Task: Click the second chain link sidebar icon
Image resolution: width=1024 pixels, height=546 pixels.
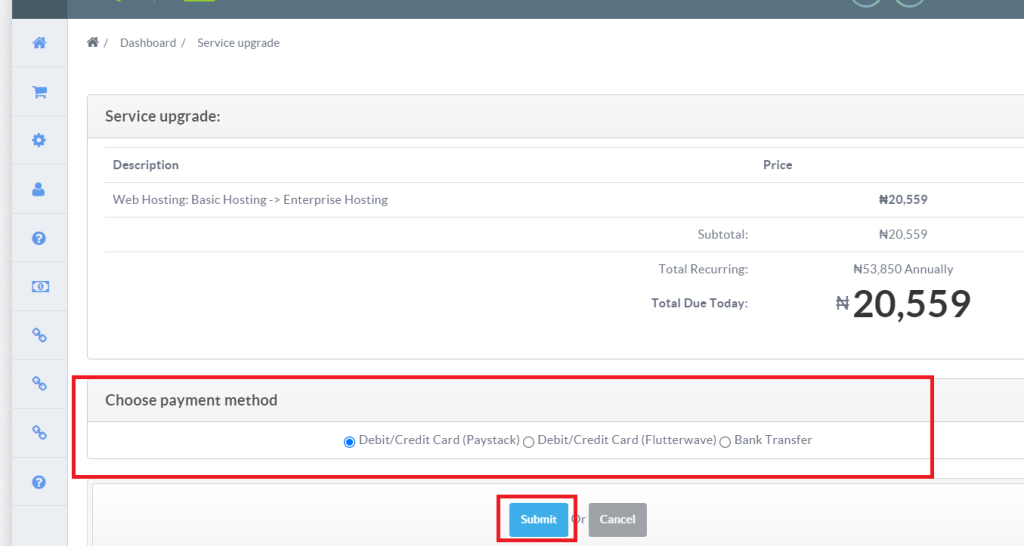Action: (39, 383)
